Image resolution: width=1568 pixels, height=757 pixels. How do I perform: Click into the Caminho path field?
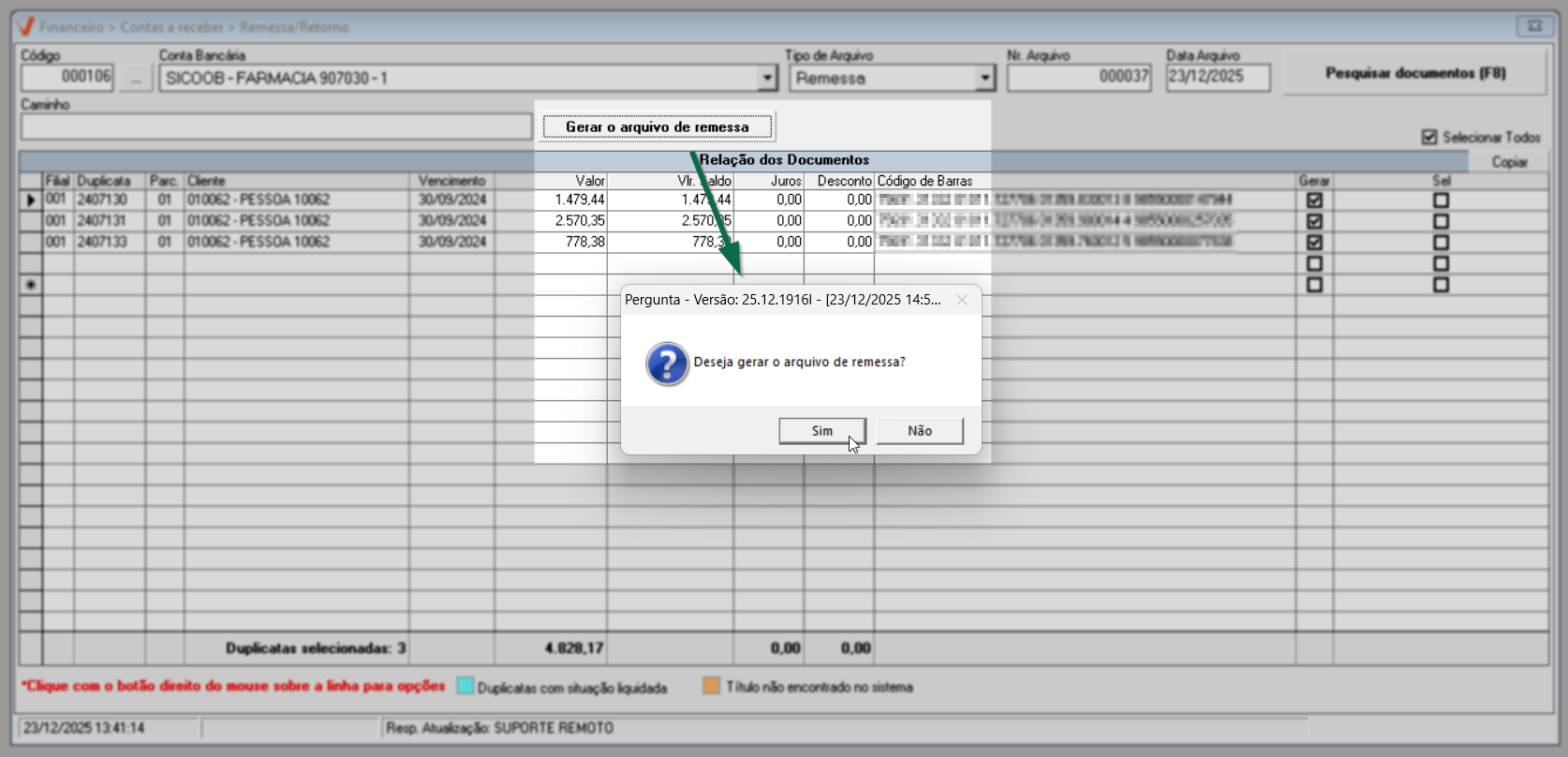point(276,126)
